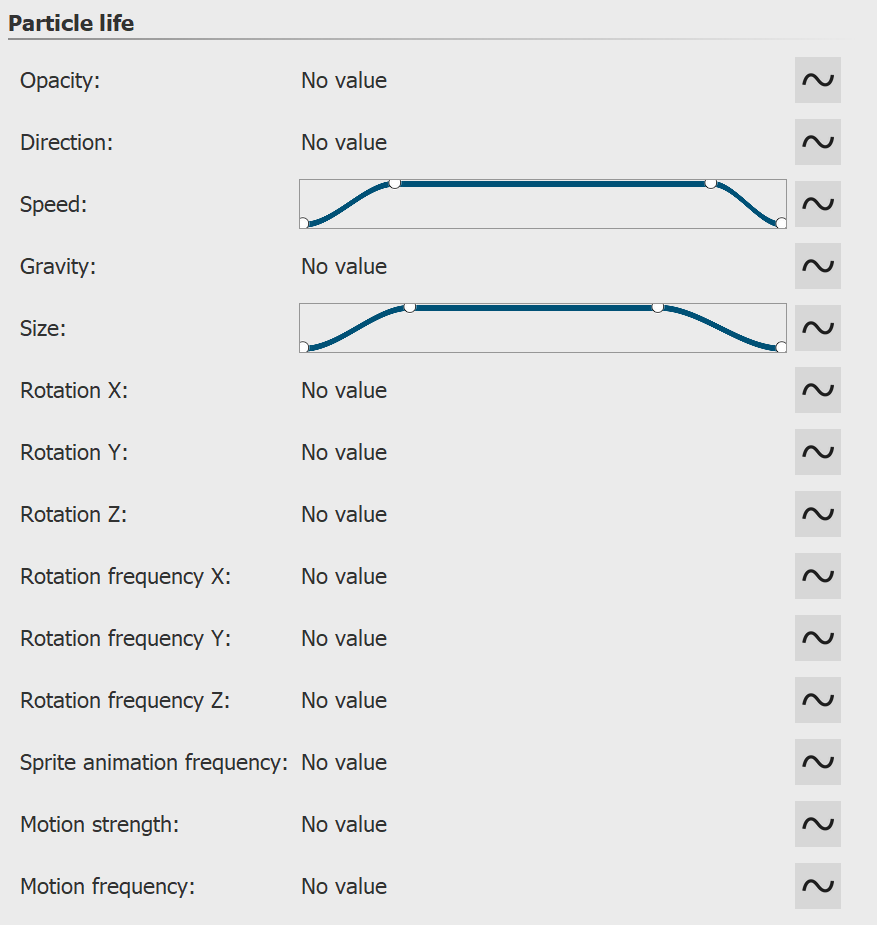This screenshot has height=925, width=877.
Task: Click the Speed curve preview
Action: point(542,203)
